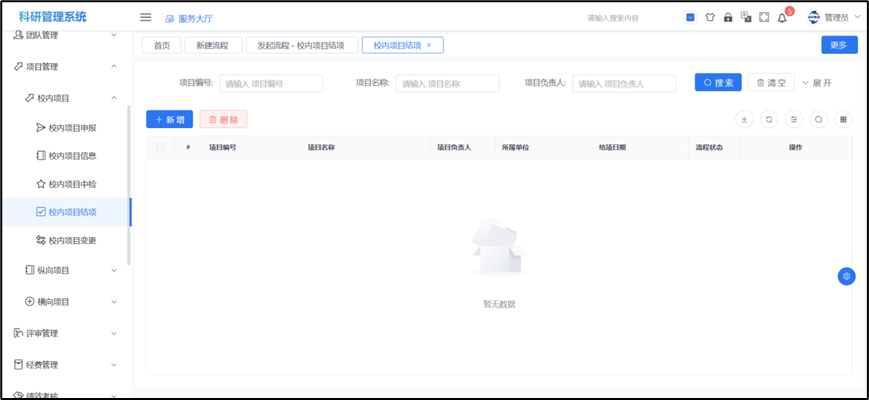Open the language translation icon
The width and height of the screenshot is (869, 400).
(x=745, y=17)
